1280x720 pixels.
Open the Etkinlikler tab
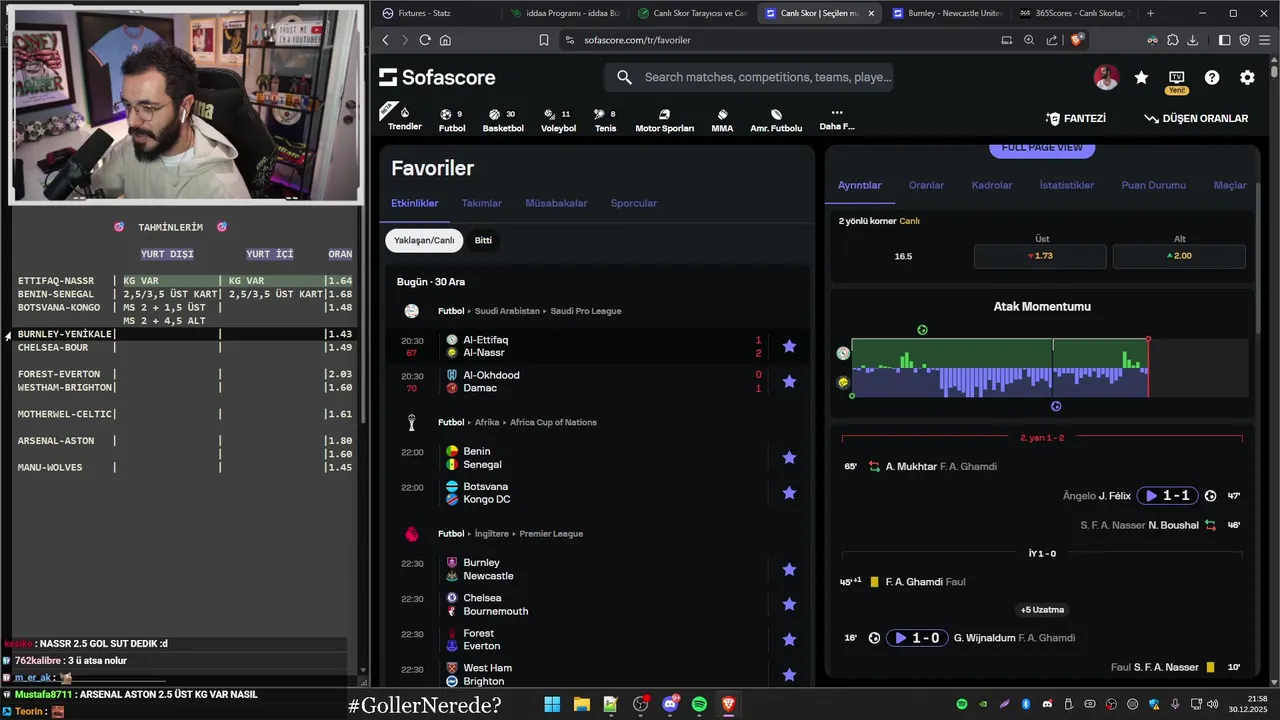[x=414, y=203]
